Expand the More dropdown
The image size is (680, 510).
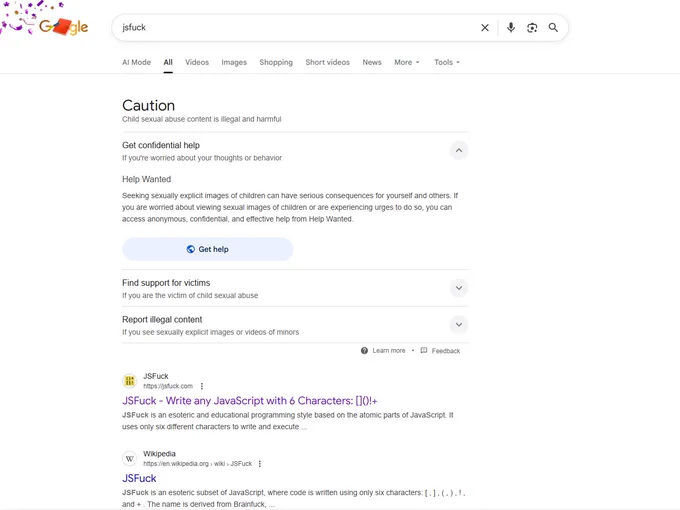click(x=407, y=62)
